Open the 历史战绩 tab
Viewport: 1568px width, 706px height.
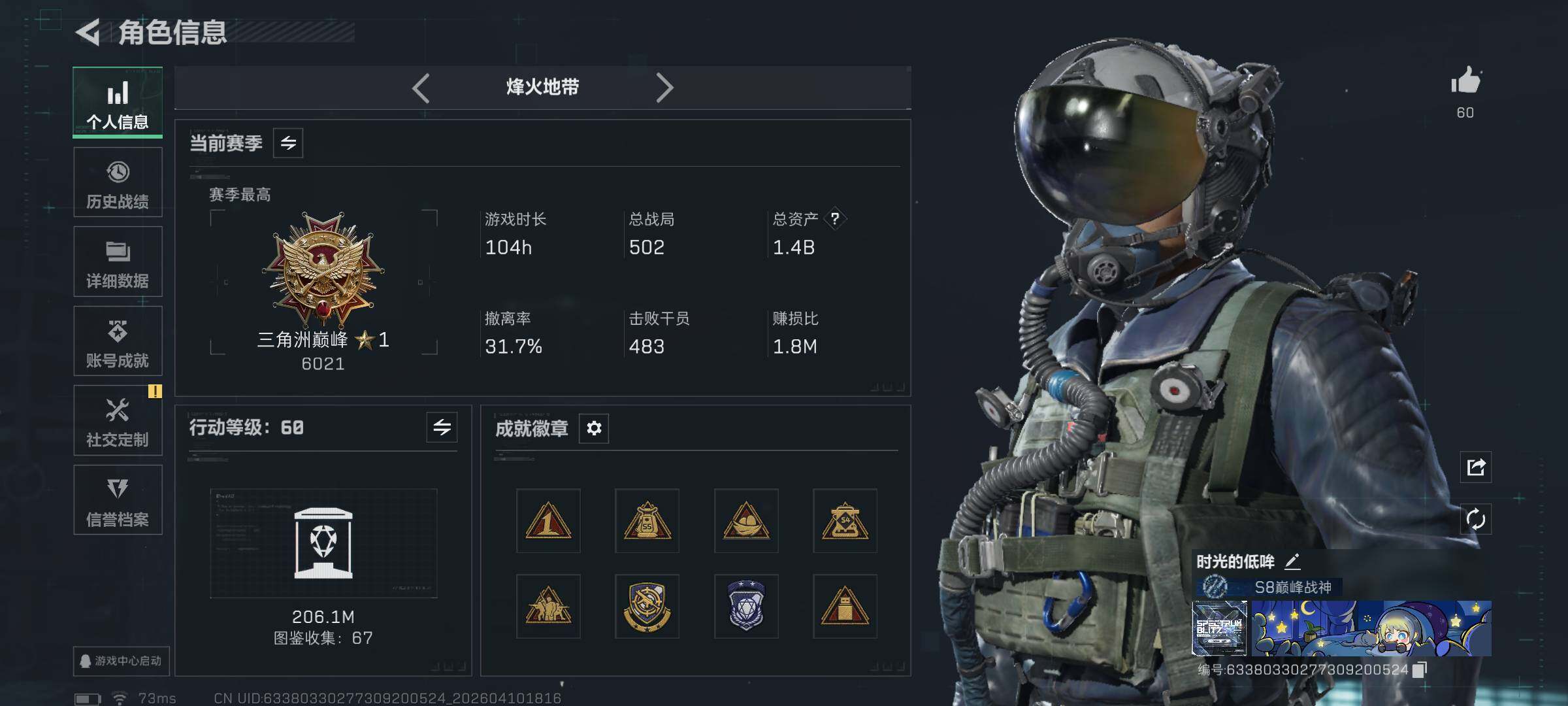(118, 182)
